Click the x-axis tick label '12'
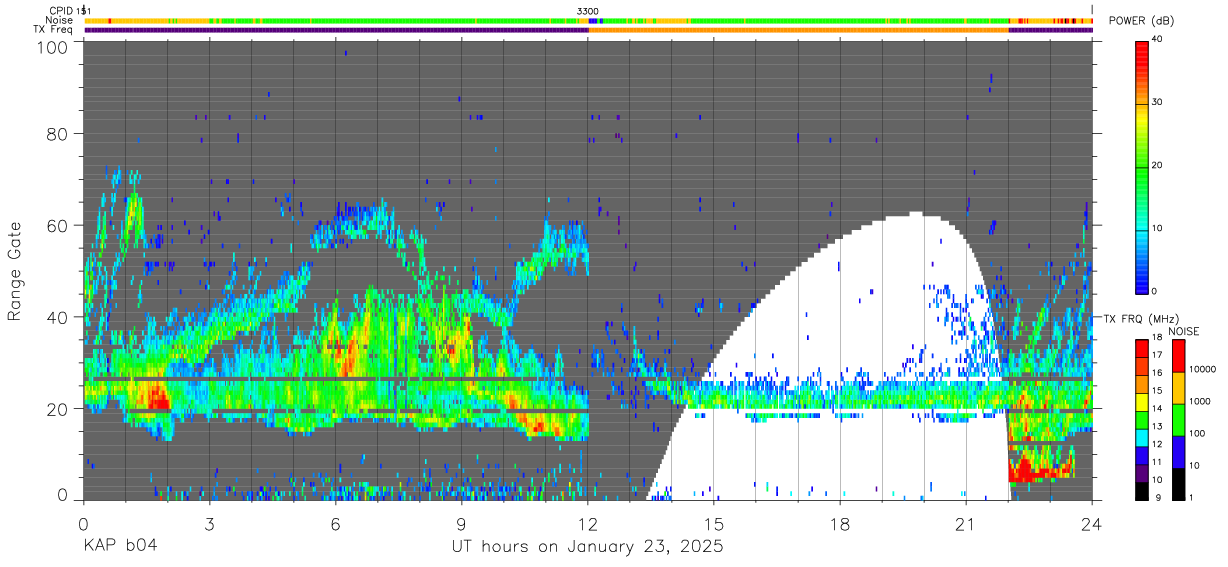 pos(588,524)
